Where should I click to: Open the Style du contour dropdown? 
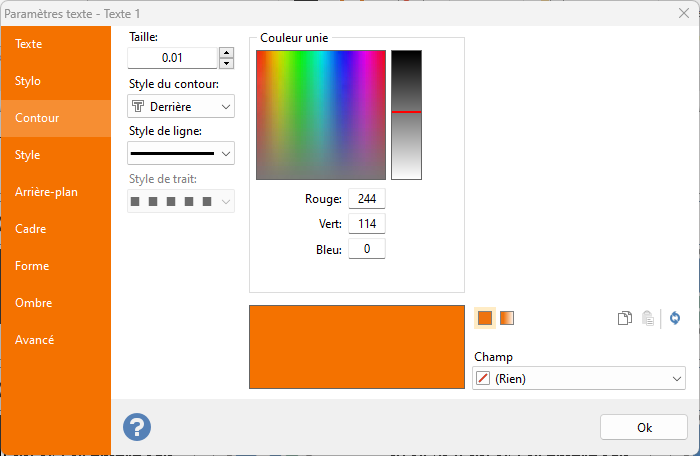(181, 106)
